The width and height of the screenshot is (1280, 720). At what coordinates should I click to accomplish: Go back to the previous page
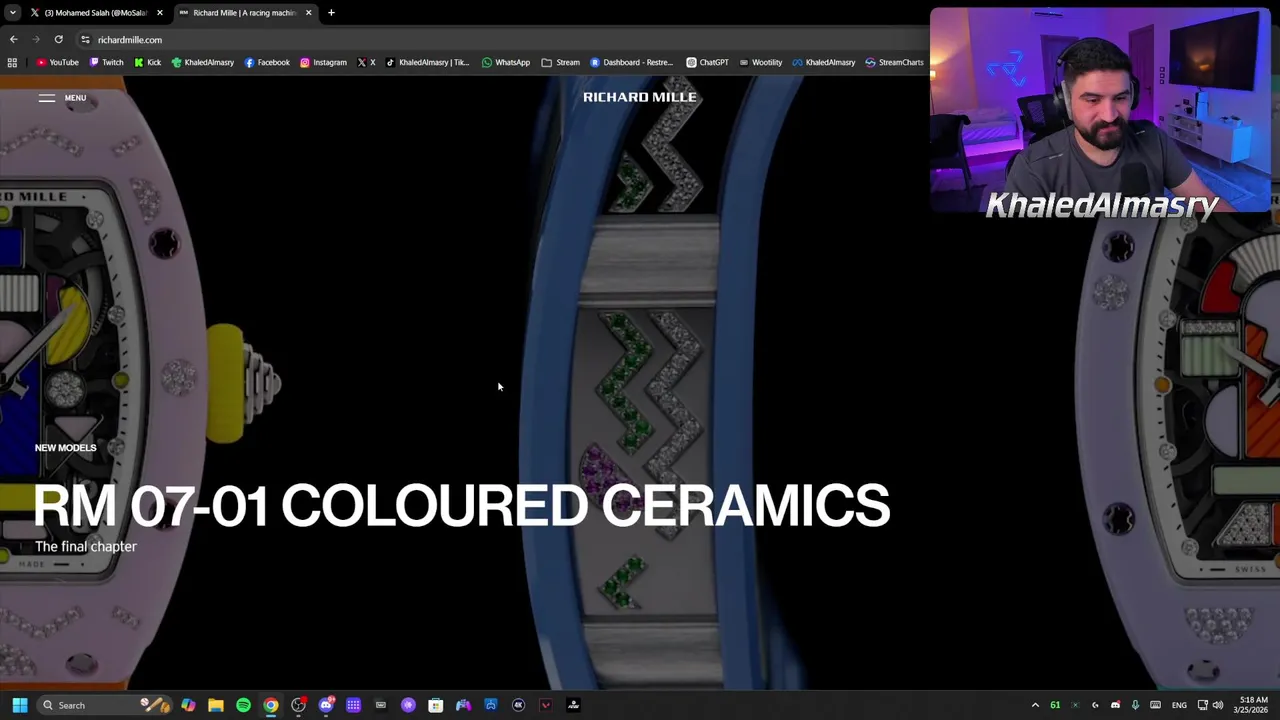pyautogui.click(x=13, y=40)
